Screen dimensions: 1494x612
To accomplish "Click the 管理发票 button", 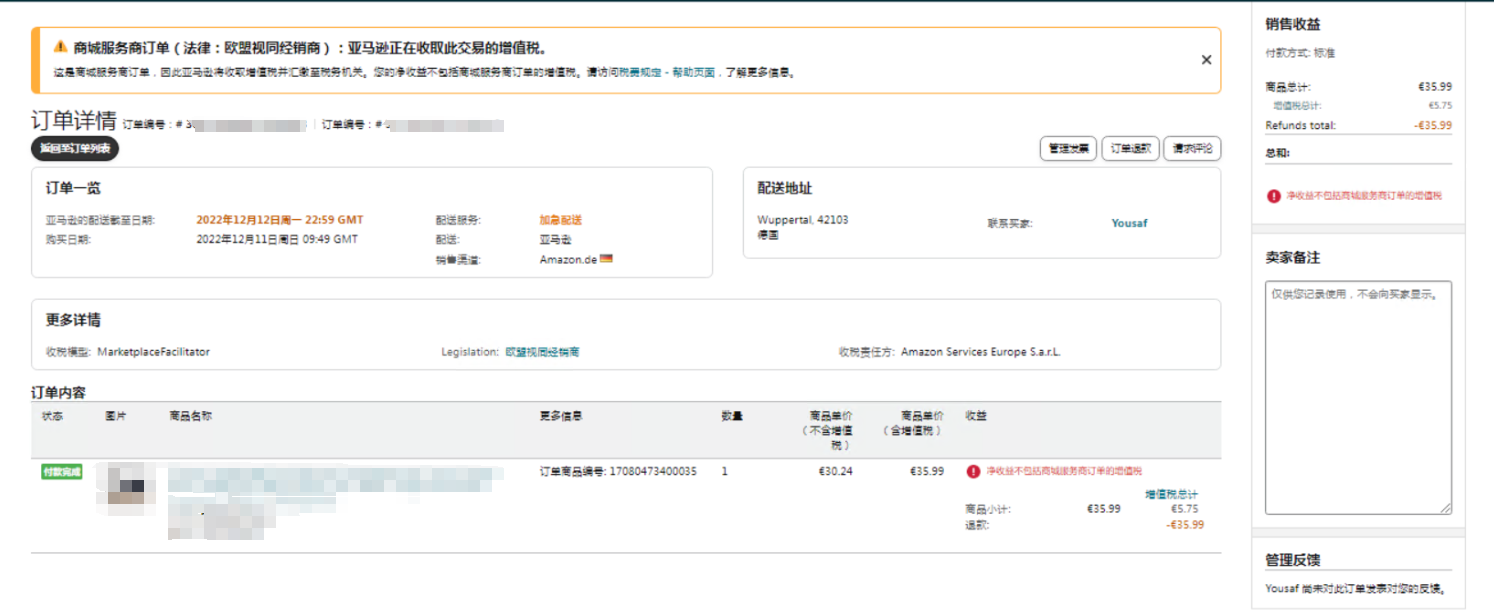I will click(x=1069, y=149).
